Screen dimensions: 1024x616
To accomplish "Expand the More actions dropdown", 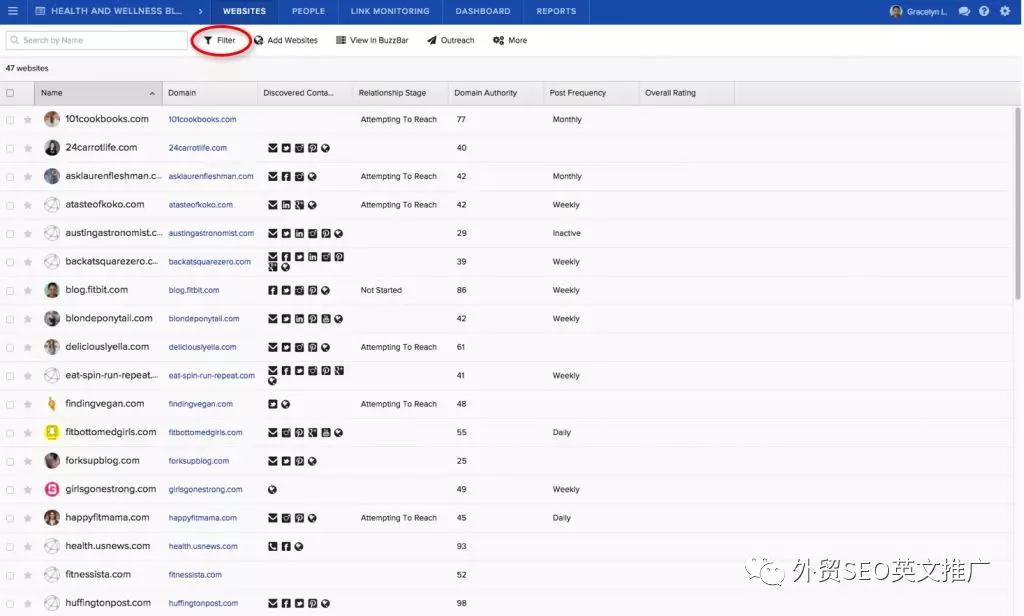I will click(x=510, y=41).
